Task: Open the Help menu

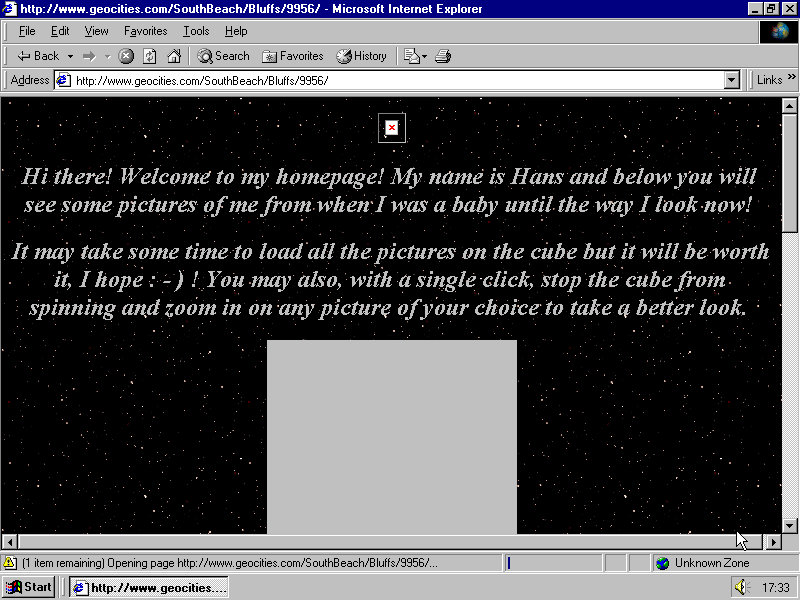Action: click(236, 31)
